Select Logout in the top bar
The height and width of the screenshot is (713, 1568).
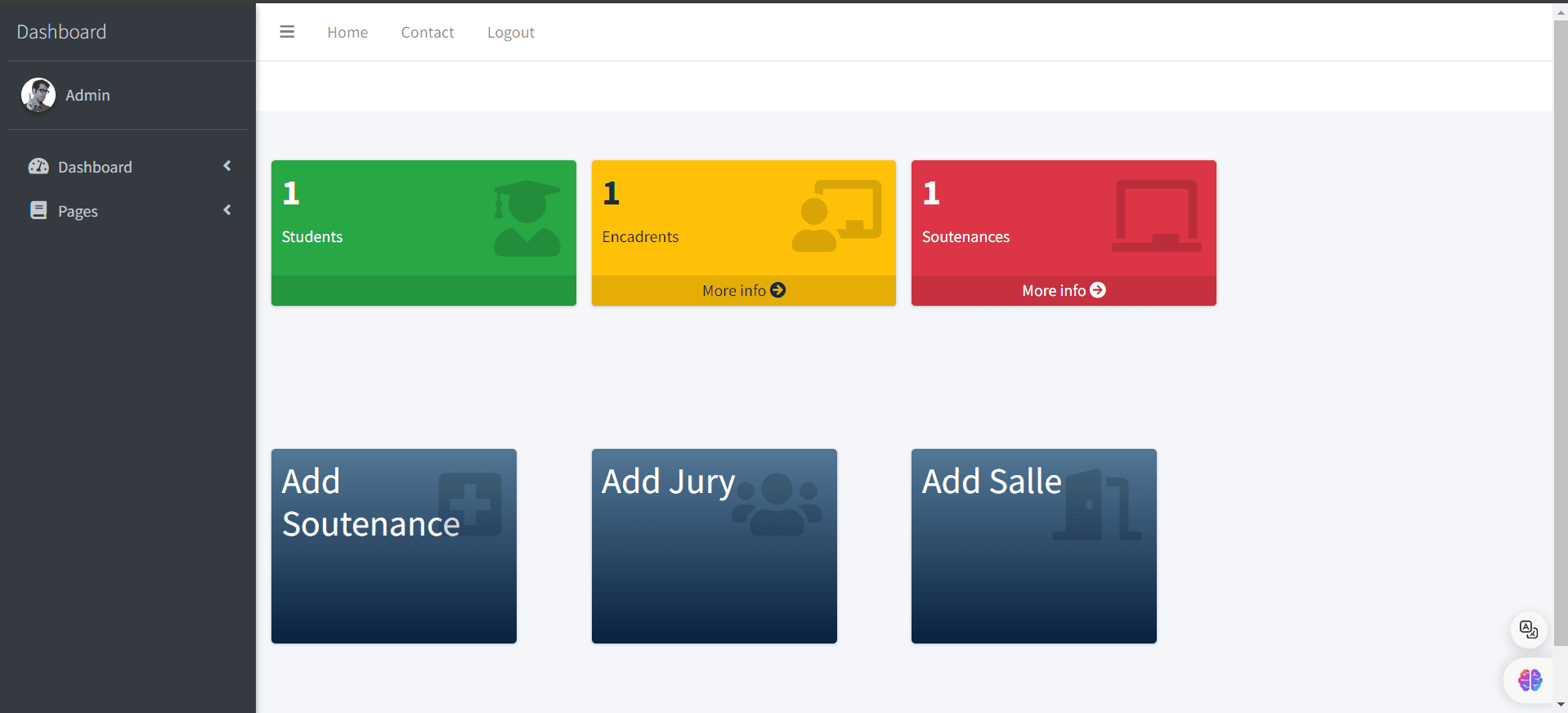(511, 32)
